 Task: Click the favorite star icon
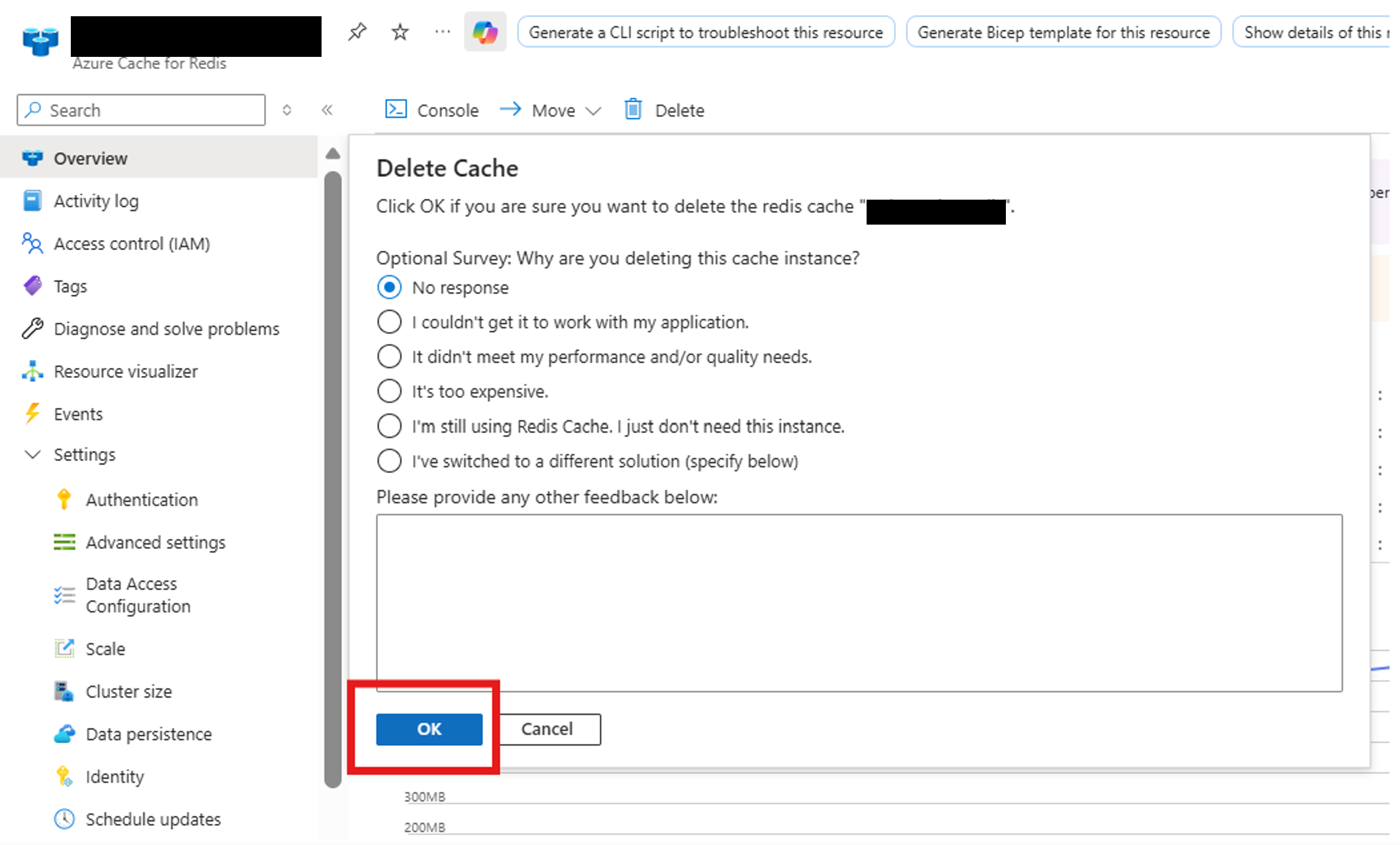[x=400, y=31]
